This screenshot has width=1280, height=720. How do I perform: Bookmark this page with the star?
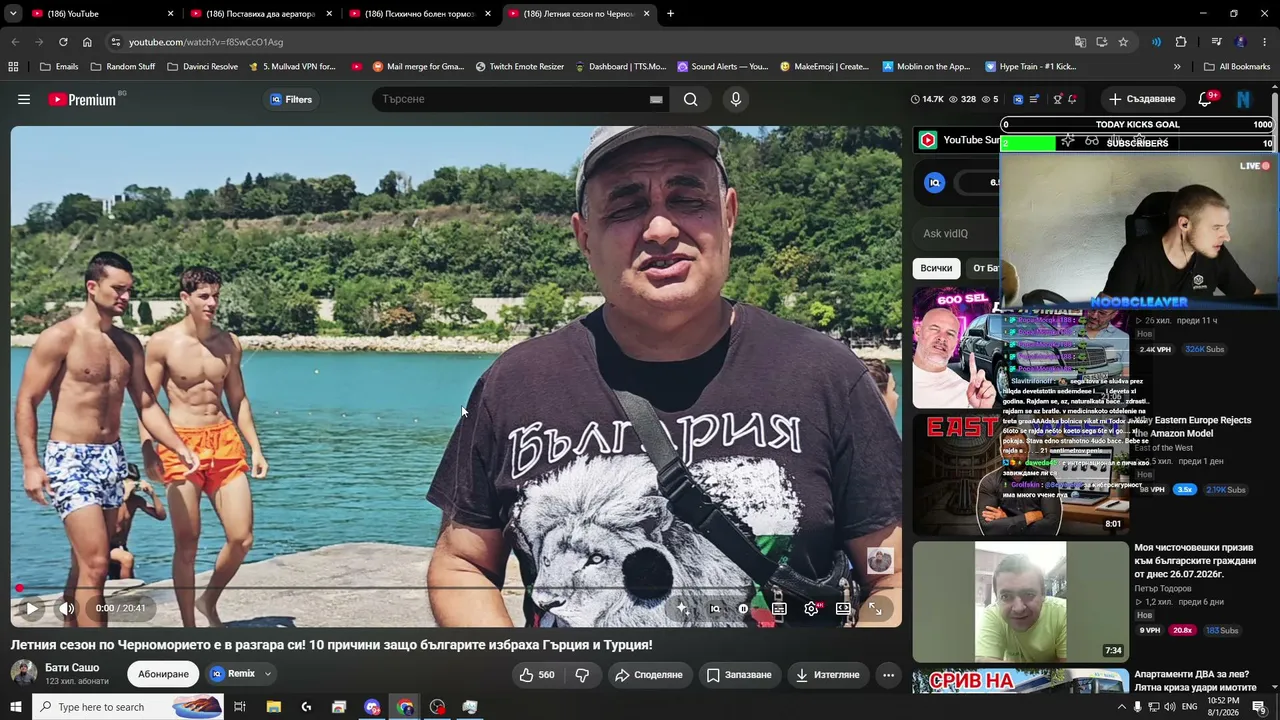pos(1123,42)
